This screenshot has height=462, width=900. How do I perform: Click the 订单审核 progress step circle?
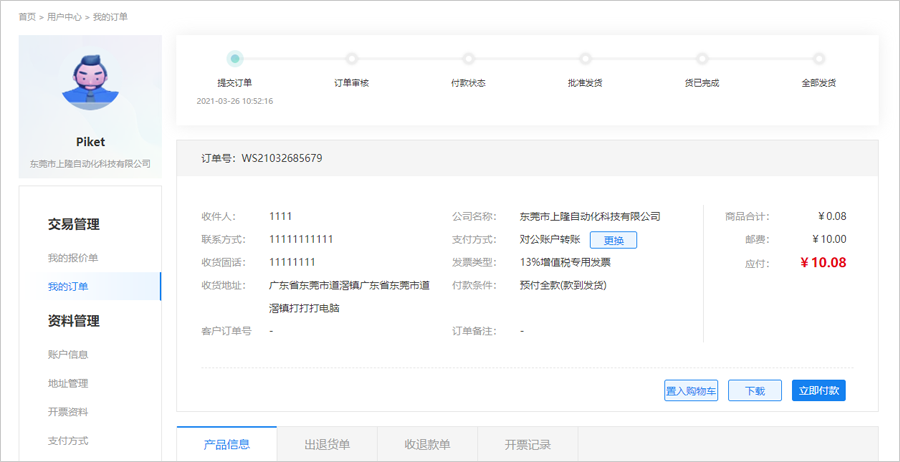click(x=351, y=59)
